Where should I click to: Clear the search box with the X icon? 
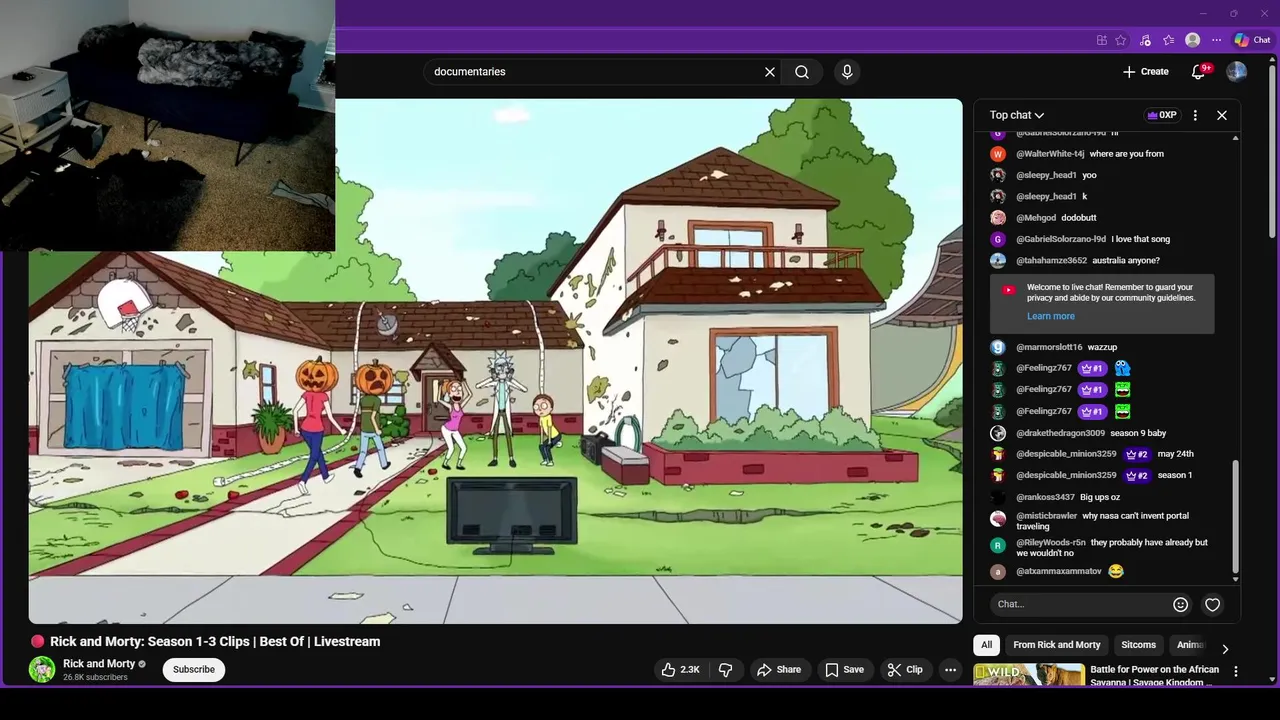click(x=770, y=72)
